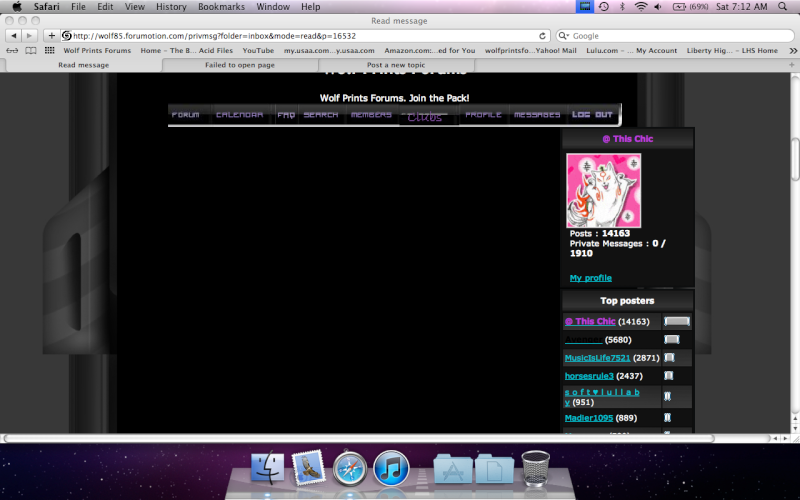Click the Safari back navigation arrow
This screenshot has height=500, width=800.
coord(14,36)
